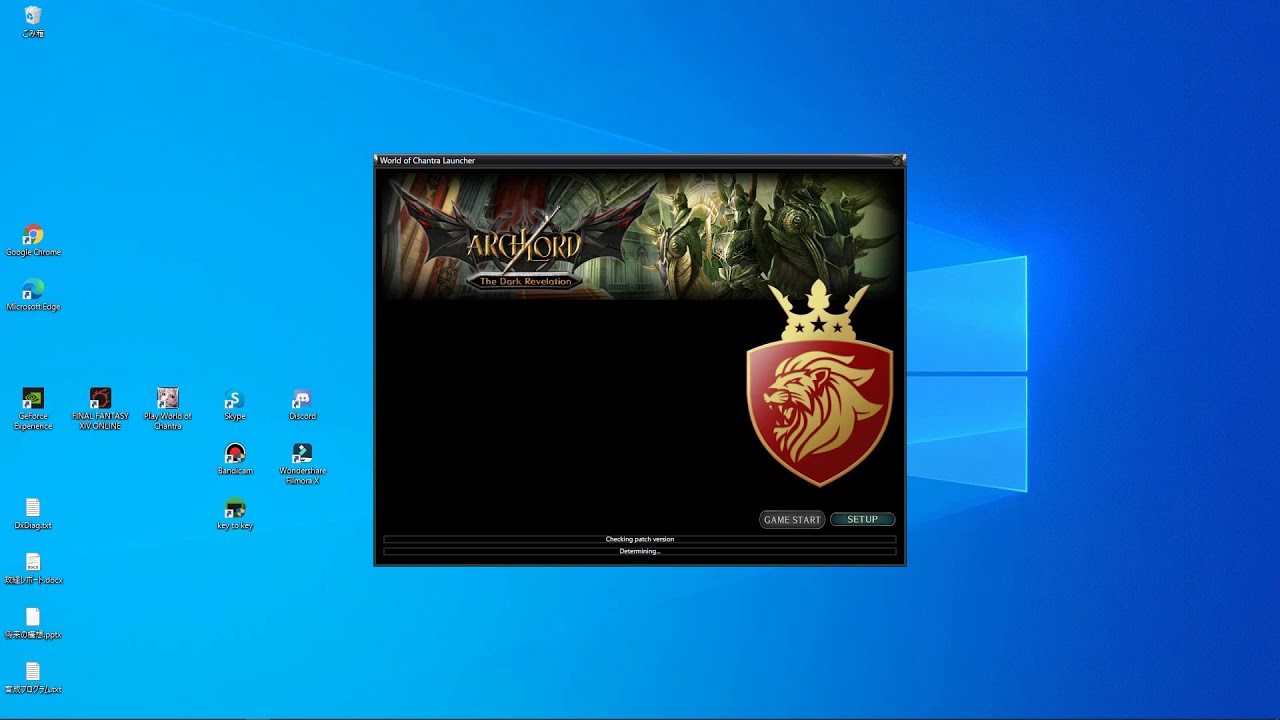Open the Microsoft Edge desktop shortcut

pyautogui.click(x=33, y=295)
